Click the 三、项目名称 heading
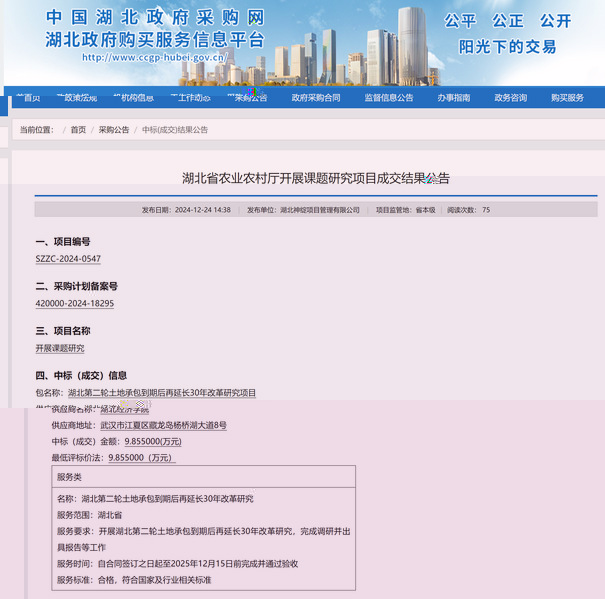The width and height of the screenshot is (605, 599). tap(63, 331)
